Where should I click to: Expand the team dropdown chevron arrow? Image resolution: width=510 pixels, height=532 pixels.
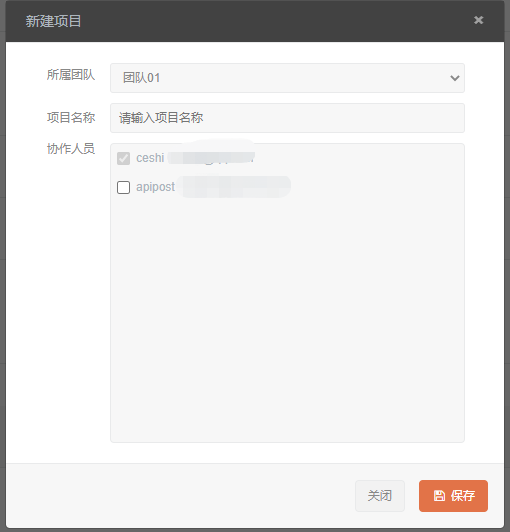pyautogui.click(x=455, y=78)
